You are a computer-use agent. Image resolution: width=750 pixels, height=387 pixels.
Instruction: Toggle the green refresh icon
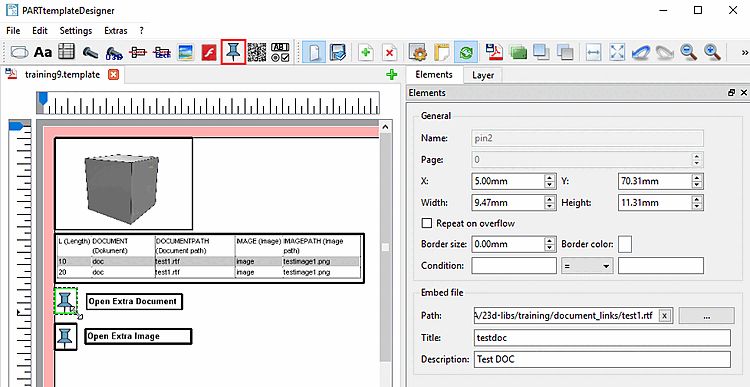point(465,52)
